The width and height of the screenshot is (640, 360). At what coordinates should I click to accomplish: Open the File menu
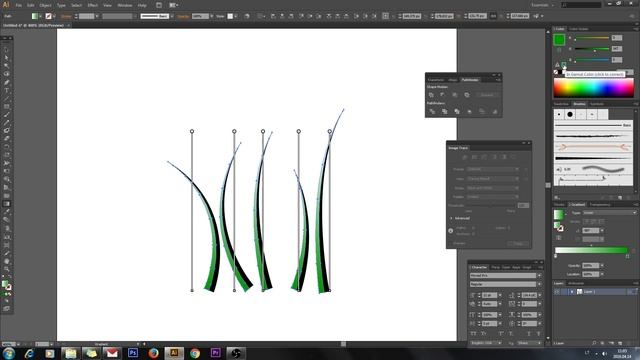(x=19, y=5)
